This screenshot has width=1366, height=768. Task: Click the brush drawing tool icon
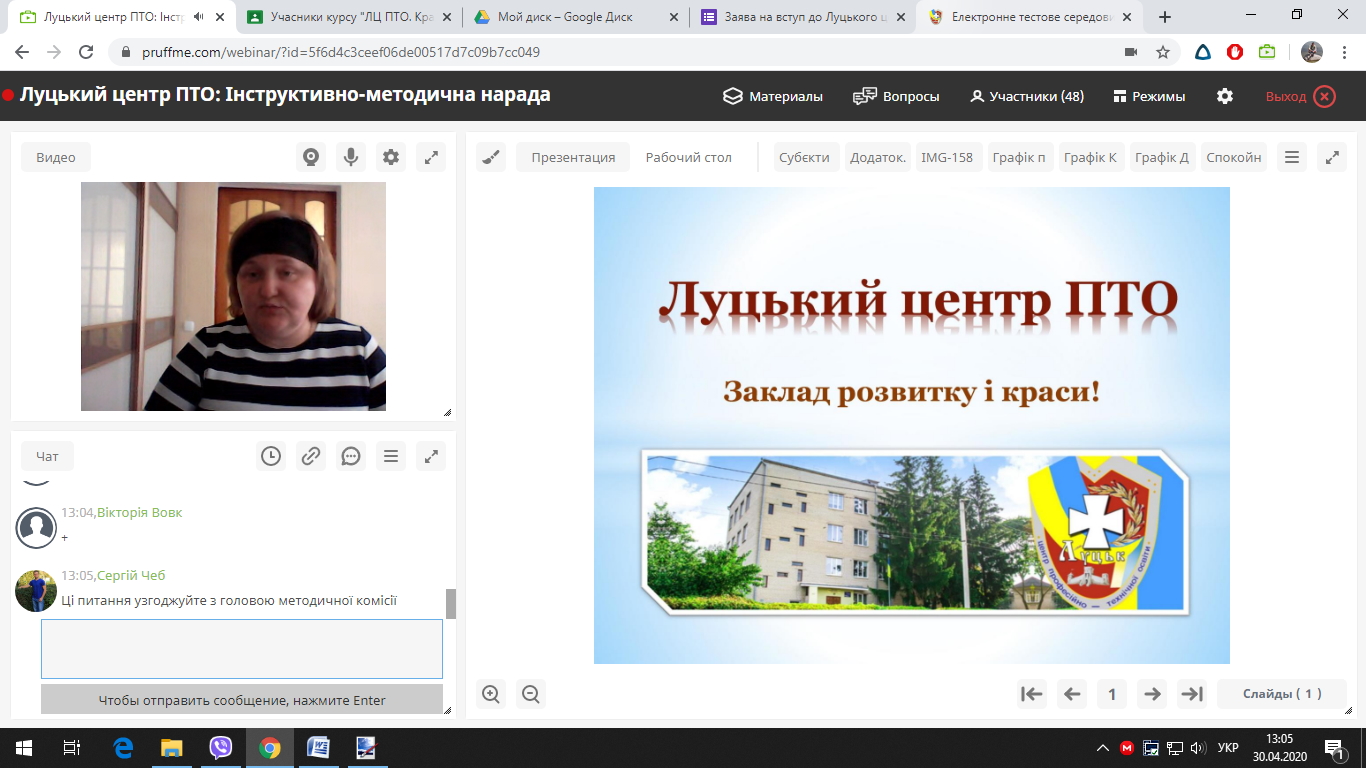491,157
